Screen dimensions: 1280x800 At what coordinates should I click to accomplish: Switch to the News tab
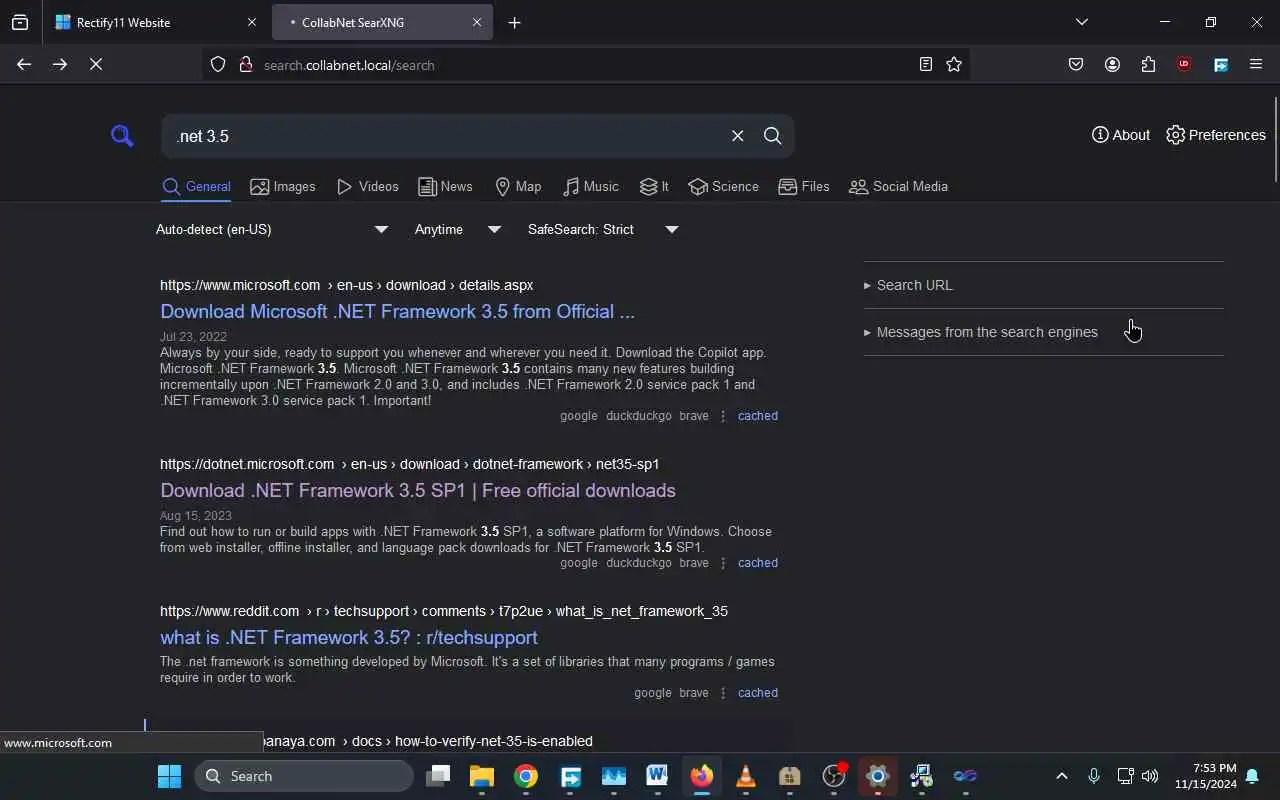(445, 187)
